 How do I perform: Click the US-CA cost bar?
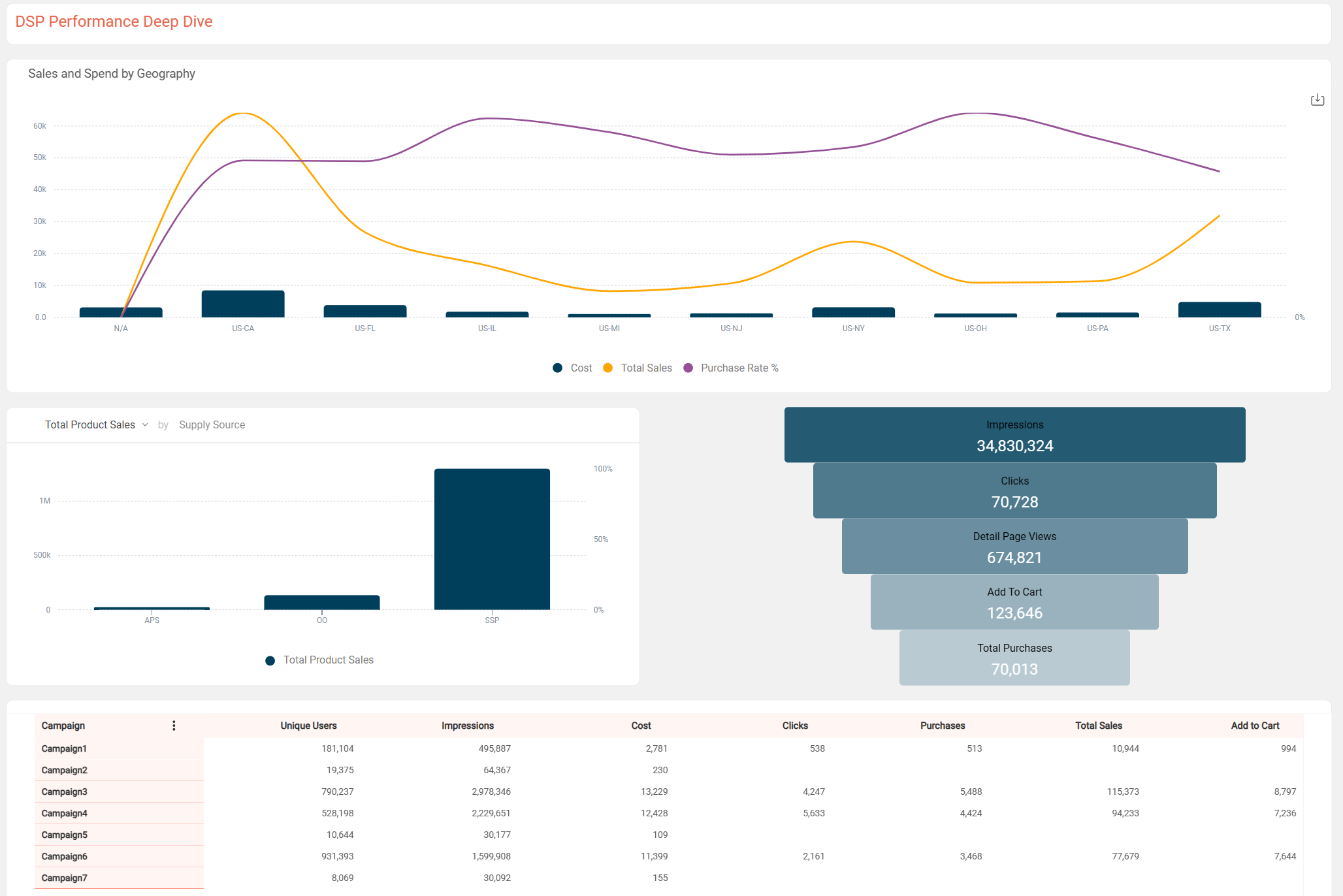[242, 304]
